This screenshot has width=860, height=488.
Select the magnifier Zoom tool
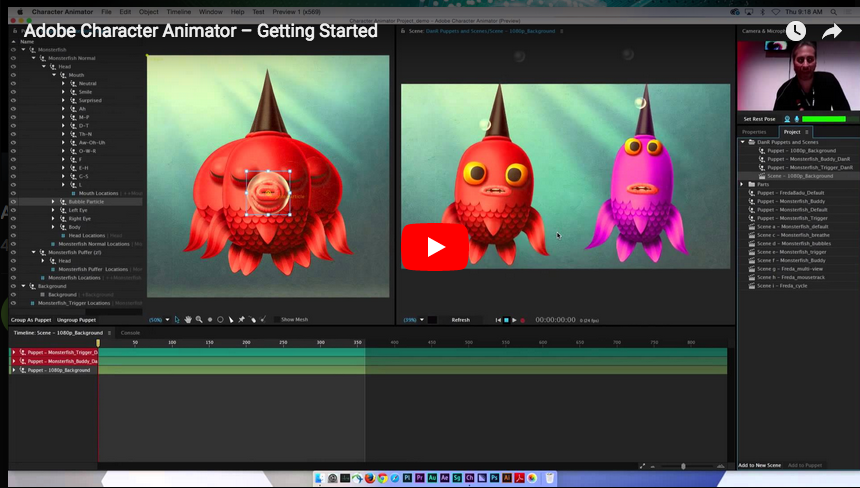point(199,320)
